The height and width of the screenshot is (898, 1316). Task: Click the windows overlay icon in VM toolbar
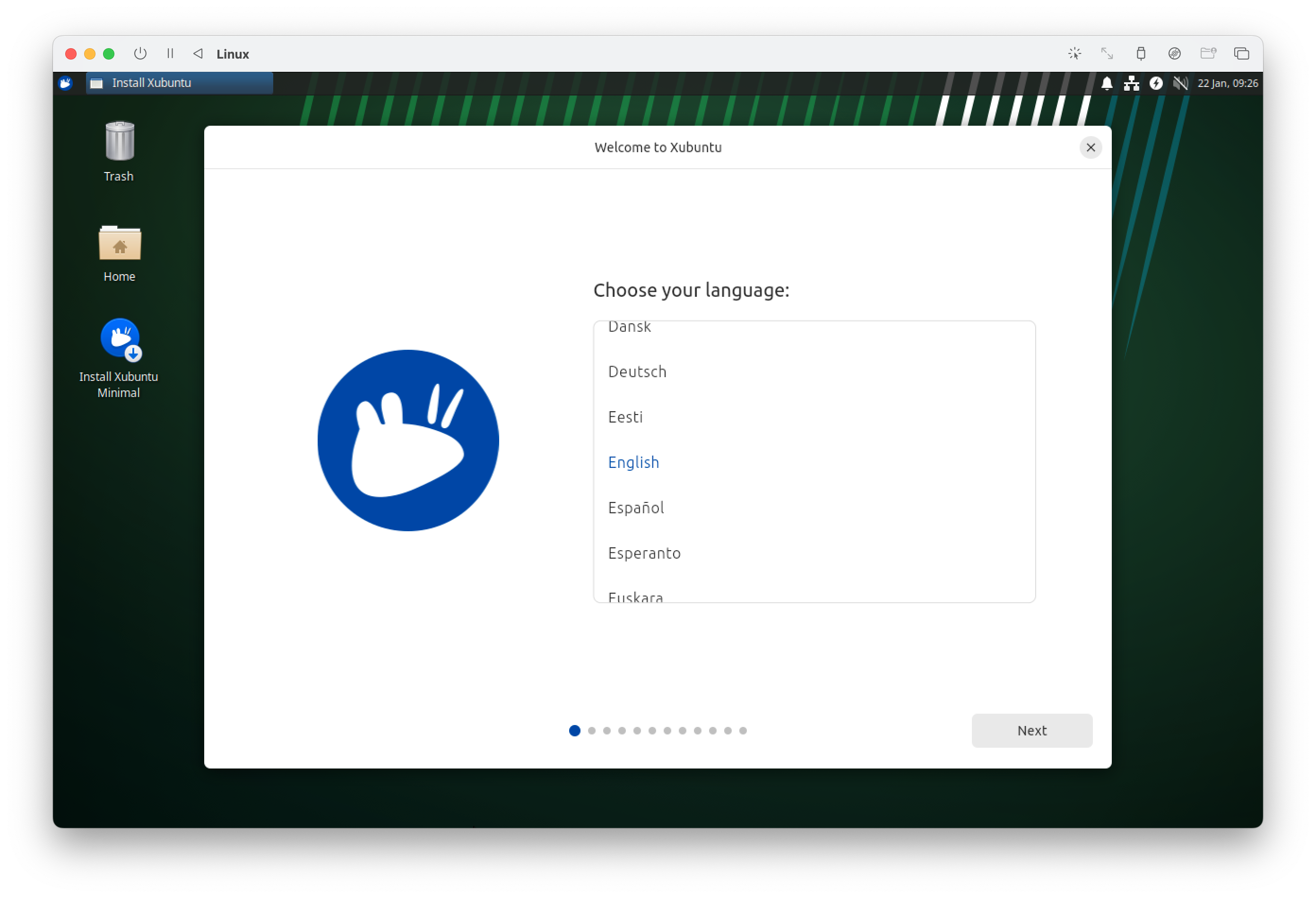click(1241, 54)
